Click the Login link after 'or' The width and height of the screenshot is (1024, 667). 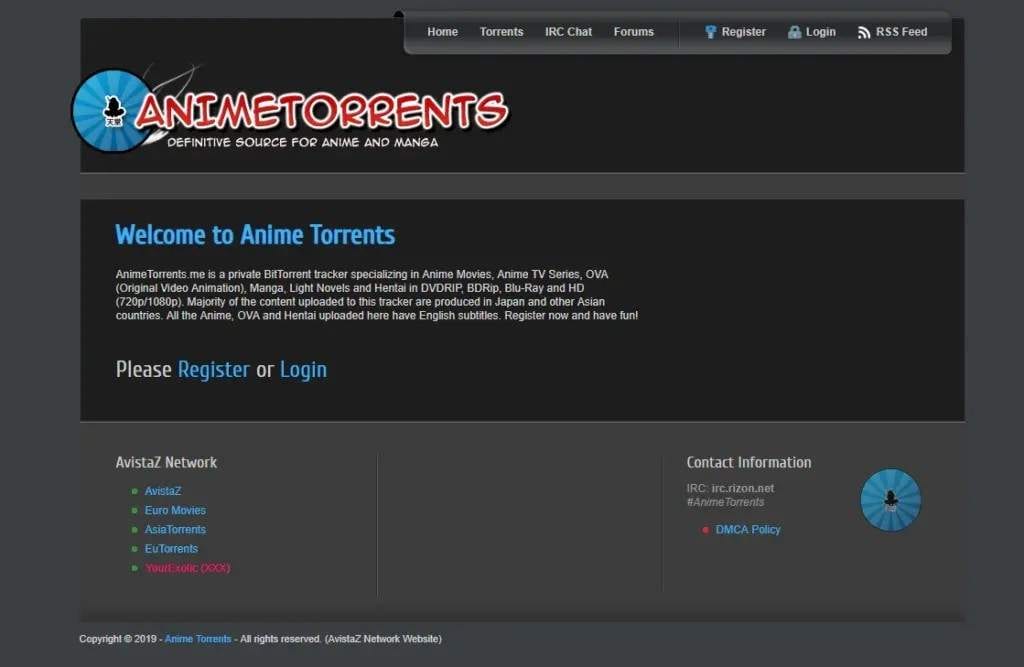pos(303,370)
